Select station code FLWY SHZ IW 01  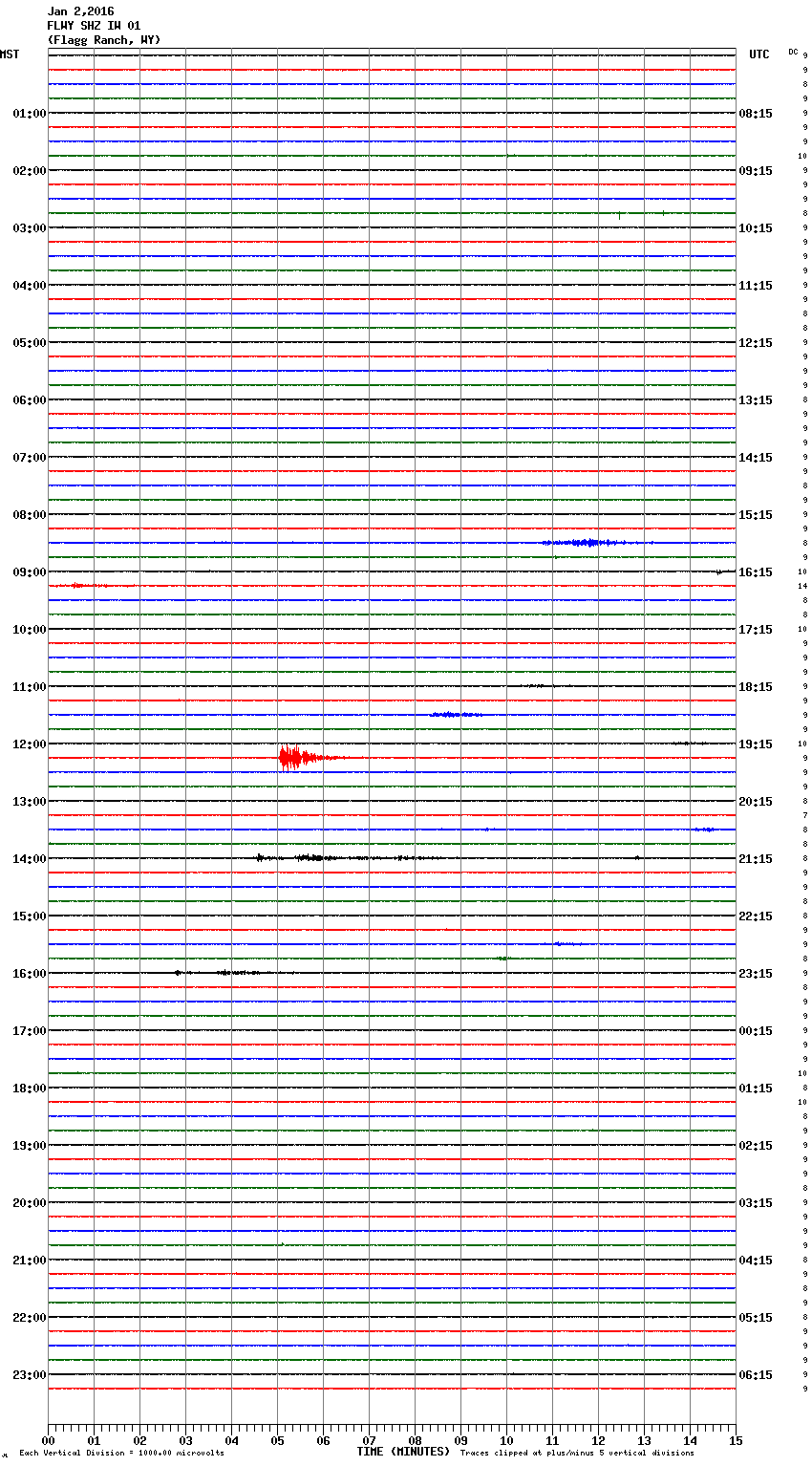pos(94,26)
